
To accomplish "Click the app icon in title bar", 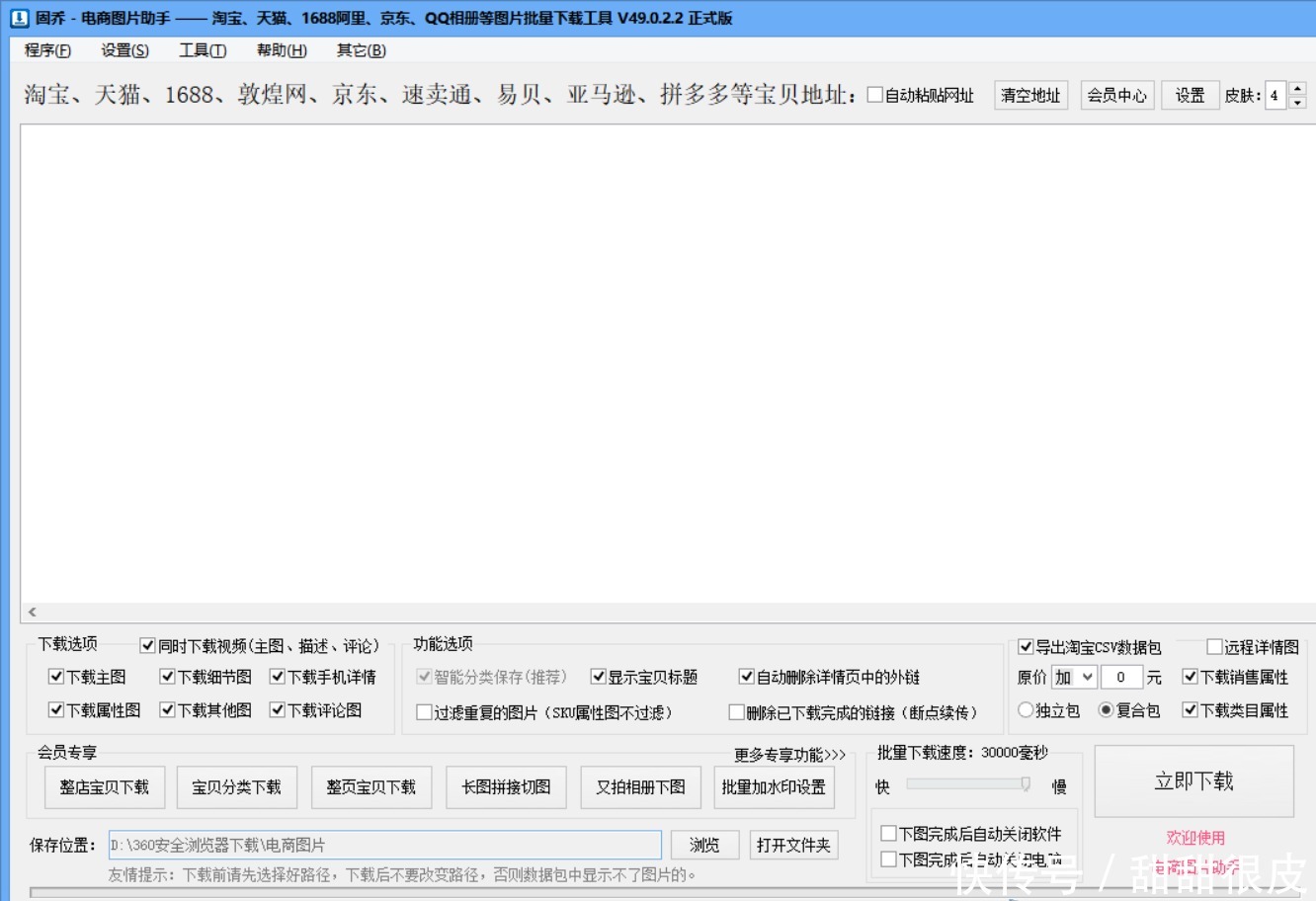I will (19, 18).
